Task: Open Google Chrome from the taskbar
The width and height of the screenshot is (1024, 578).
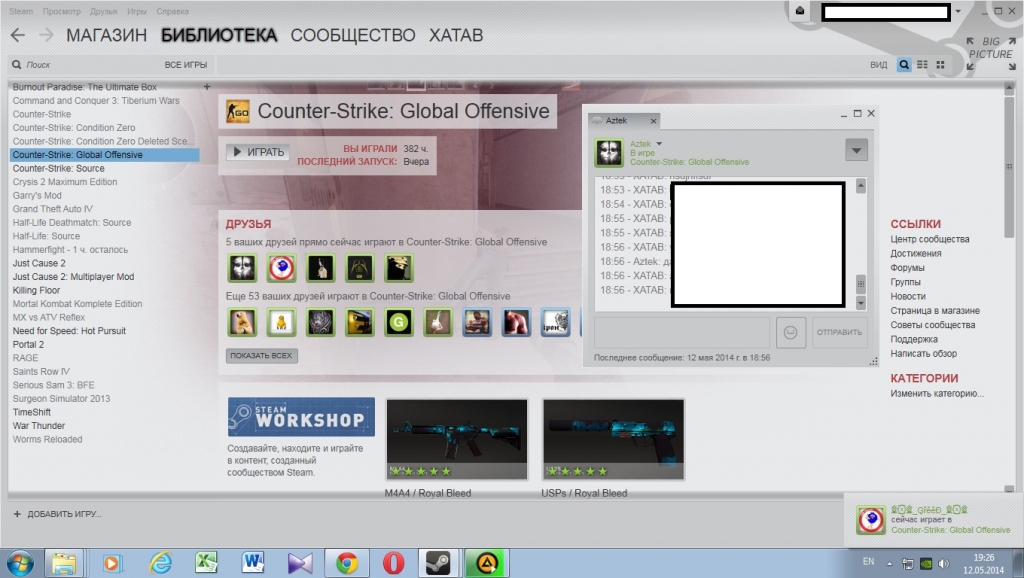Action: (347, 562)
